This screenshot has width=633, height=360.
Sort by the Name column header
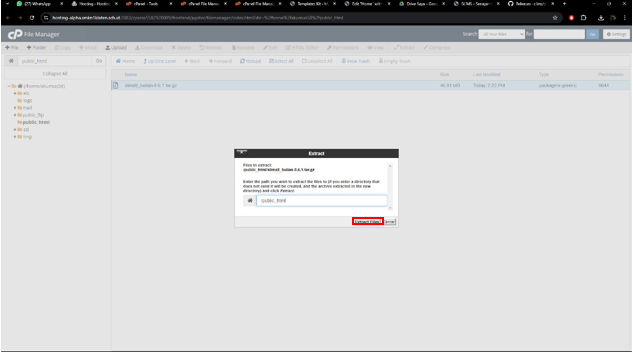(130, 75)
